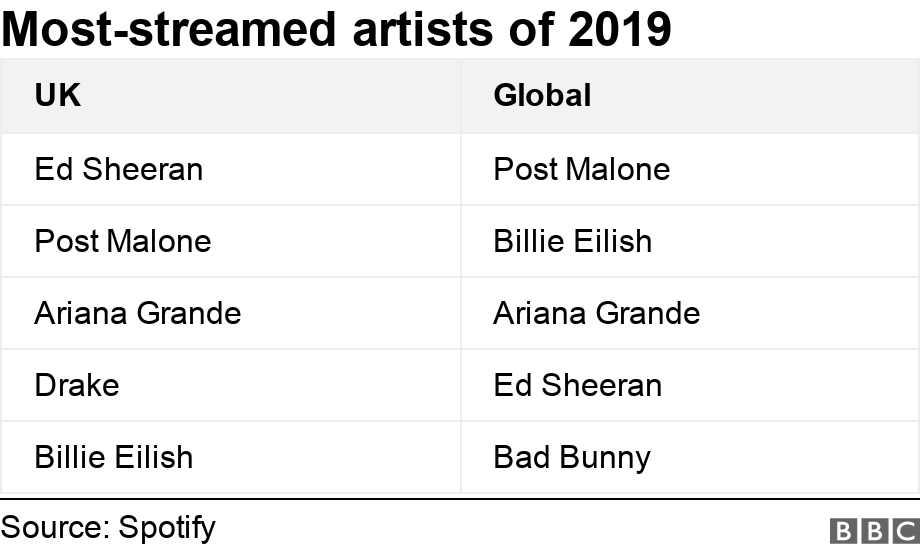
Task: Click the BBC logo
Action: (874, 530)
